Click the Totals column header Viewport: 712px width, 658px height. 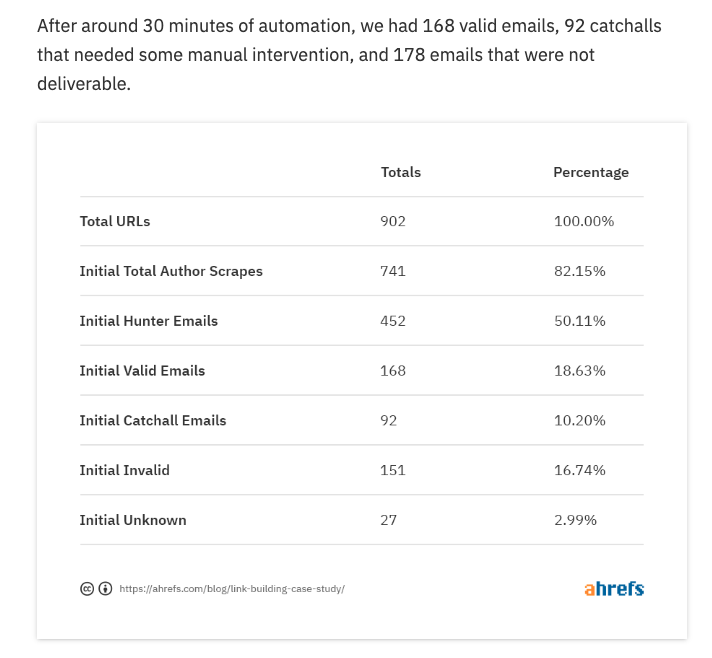point(400,173)
